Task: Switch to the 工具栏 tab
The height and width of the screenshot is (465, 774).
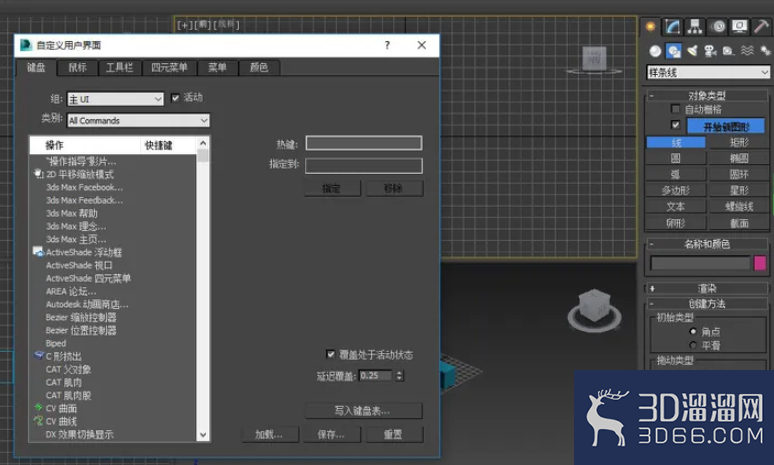Action: tap(119, 68)
